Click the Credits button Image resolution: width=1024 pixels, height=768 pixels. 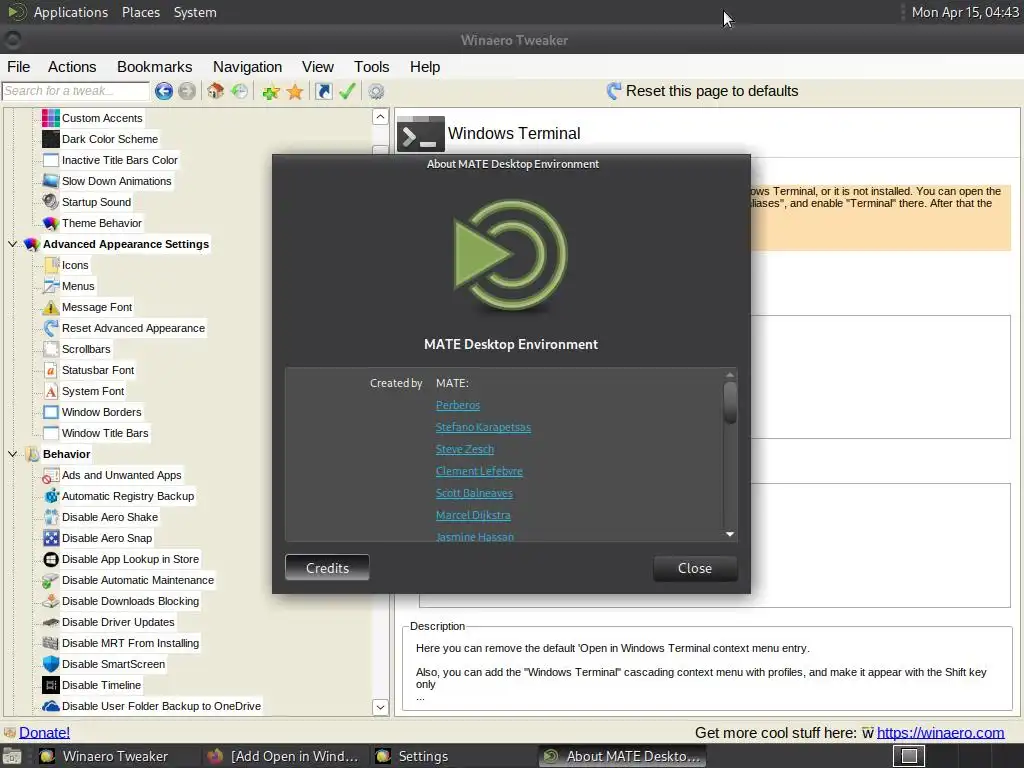click(x=327, y=568)
